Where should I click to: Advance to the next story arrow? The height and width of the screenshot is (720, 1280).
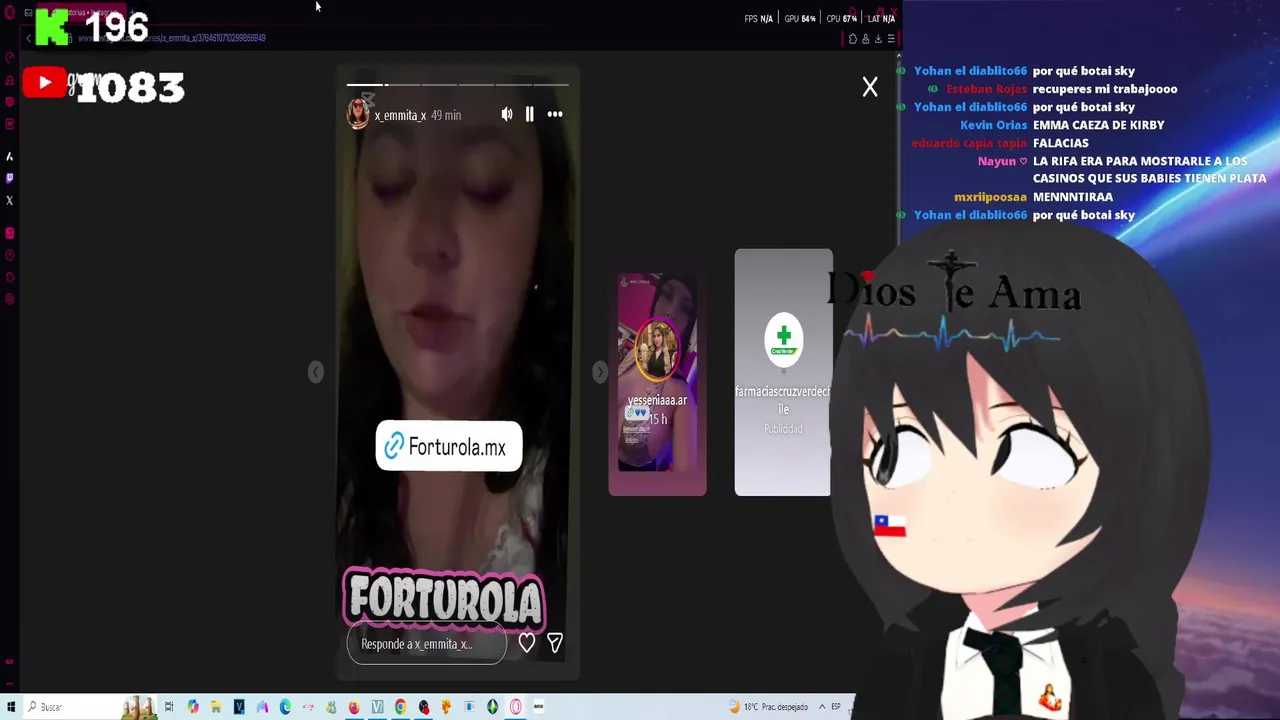(599, 372)
